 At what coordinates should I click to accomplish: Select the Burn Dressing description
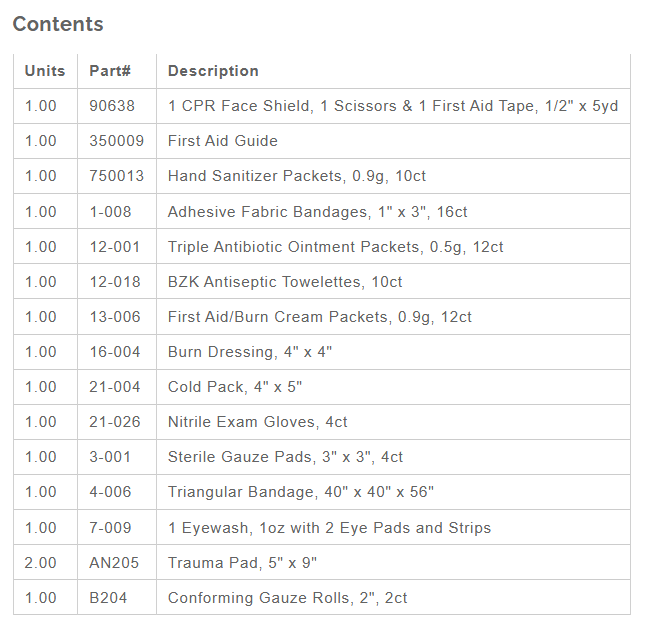(250, 352)
